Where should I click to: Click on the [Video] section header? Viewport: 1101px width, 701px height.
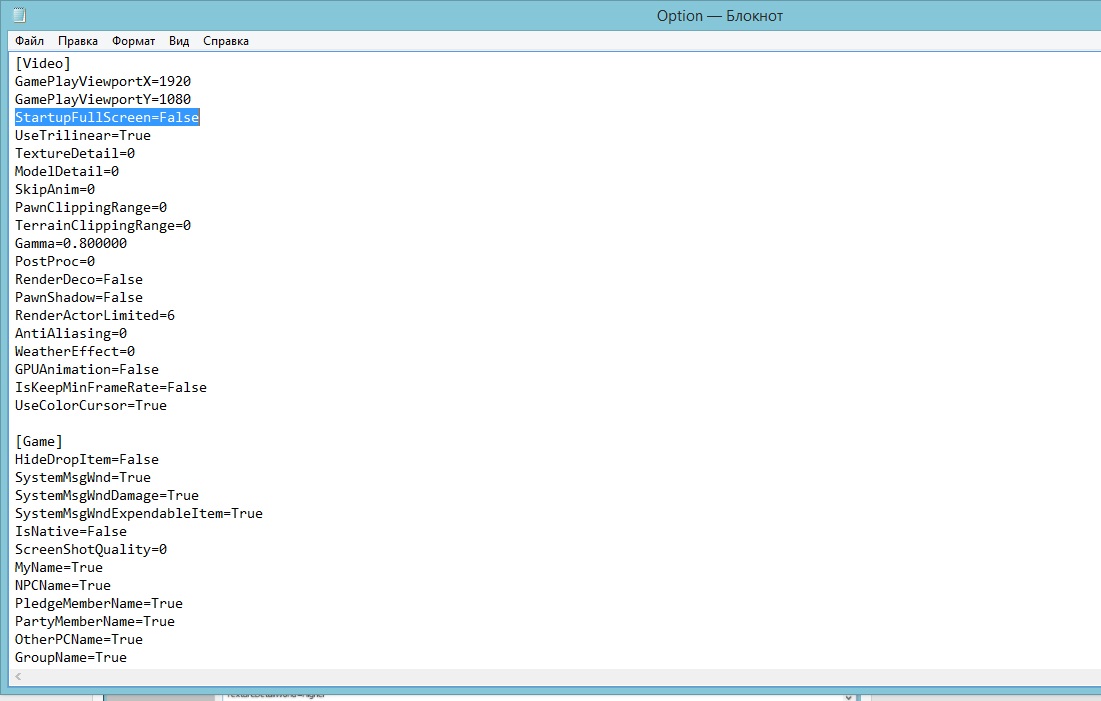(43, 63)
